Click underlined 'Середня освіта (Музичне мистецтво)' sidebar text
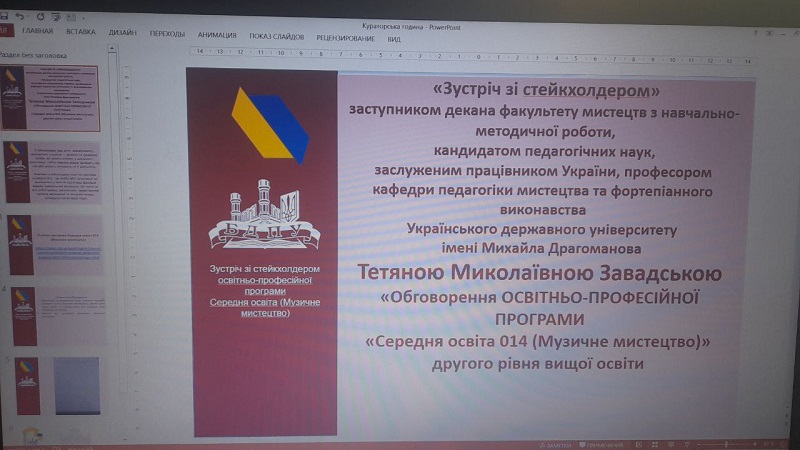This screenshot has height=450, width=800. [x=265, y=307]
